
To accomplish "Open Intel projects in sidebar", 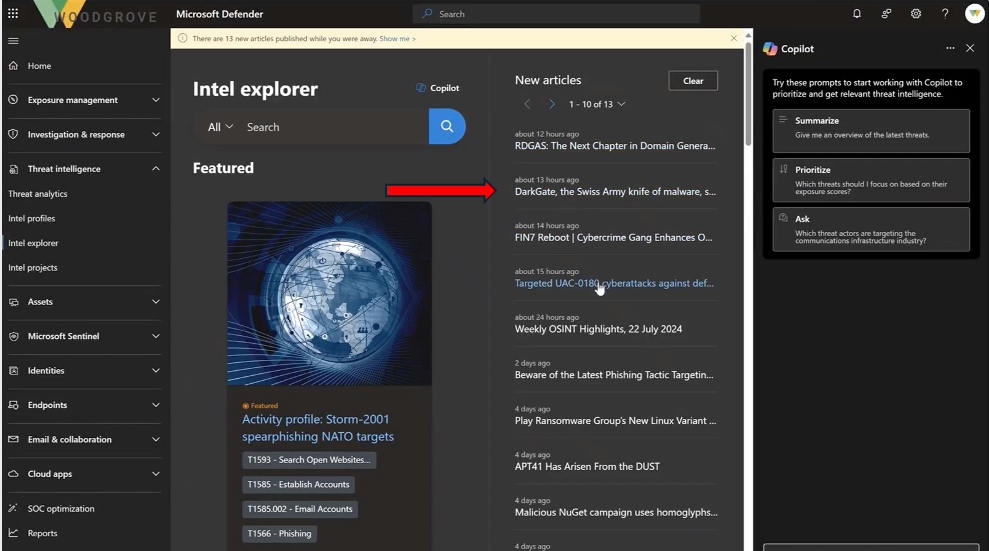I will (x=33, y=267).
